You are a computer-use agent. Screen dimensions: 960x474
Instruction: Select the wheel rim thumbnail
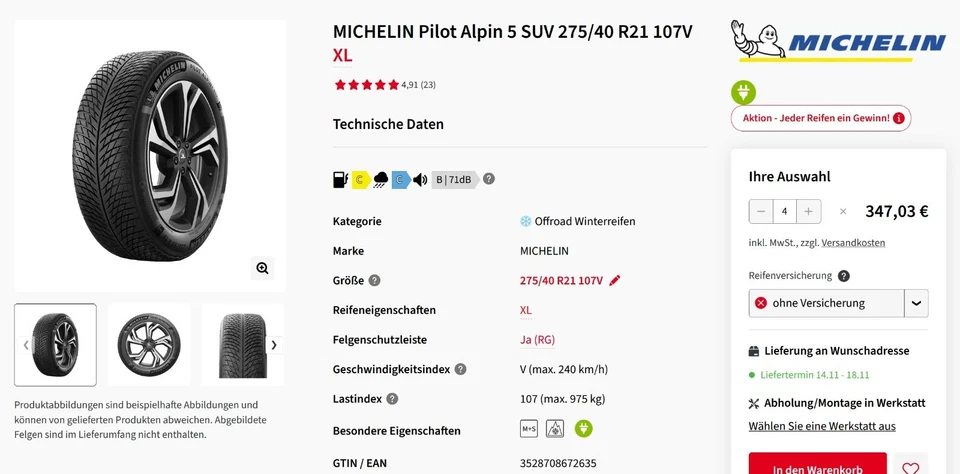149,345
